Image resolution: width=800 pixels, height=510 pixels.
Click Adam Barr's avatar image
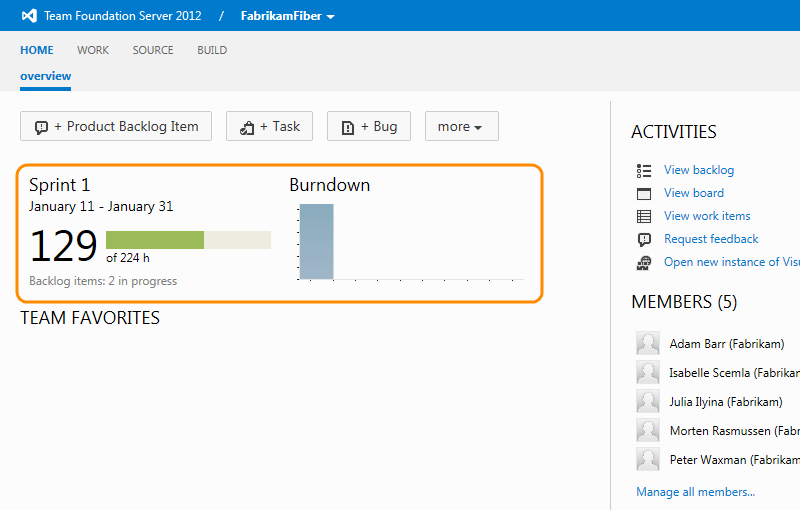point(648,343)
